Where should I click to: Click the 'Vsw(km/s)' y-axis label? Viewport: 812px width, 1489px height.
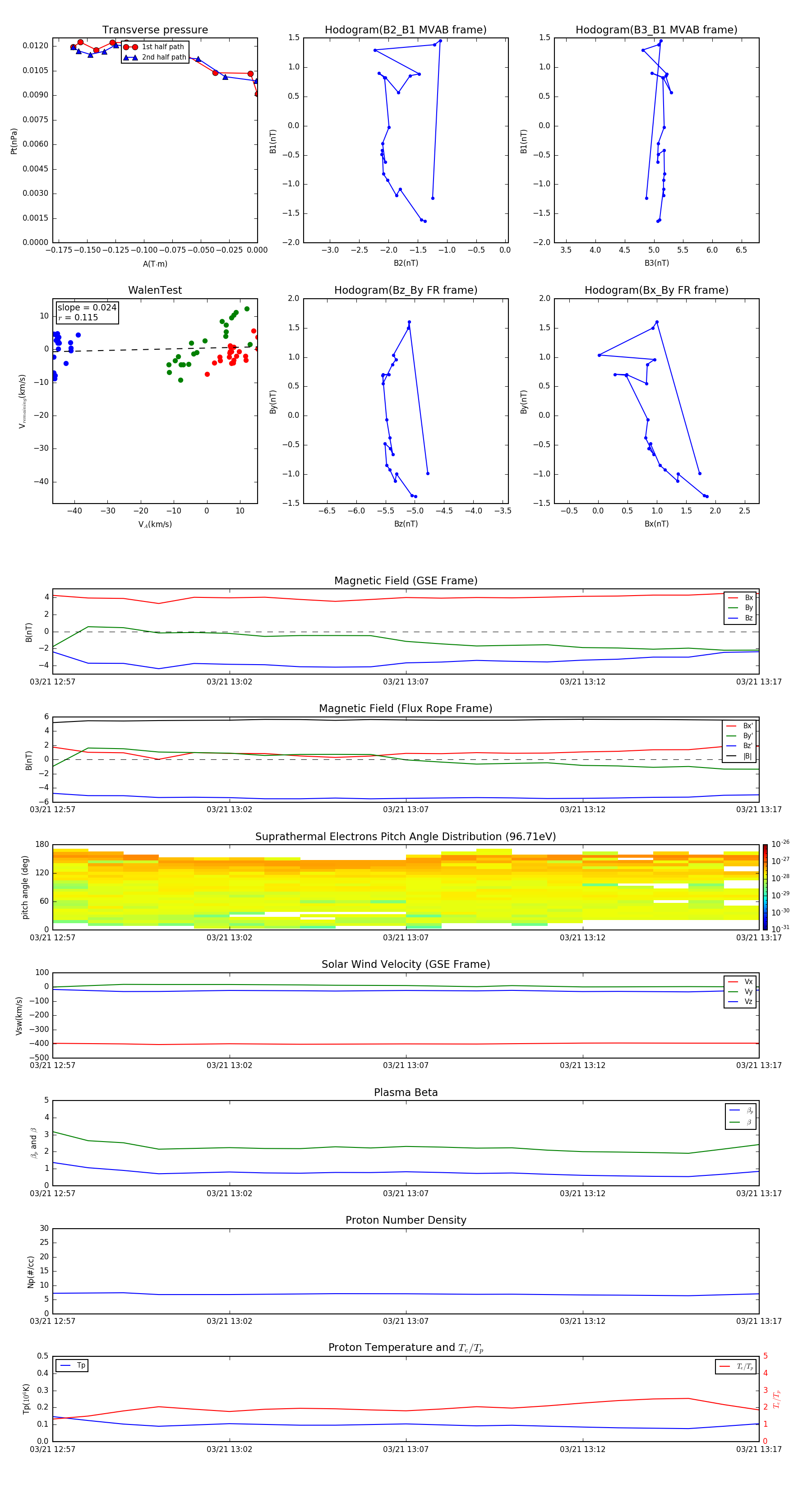18,1016
